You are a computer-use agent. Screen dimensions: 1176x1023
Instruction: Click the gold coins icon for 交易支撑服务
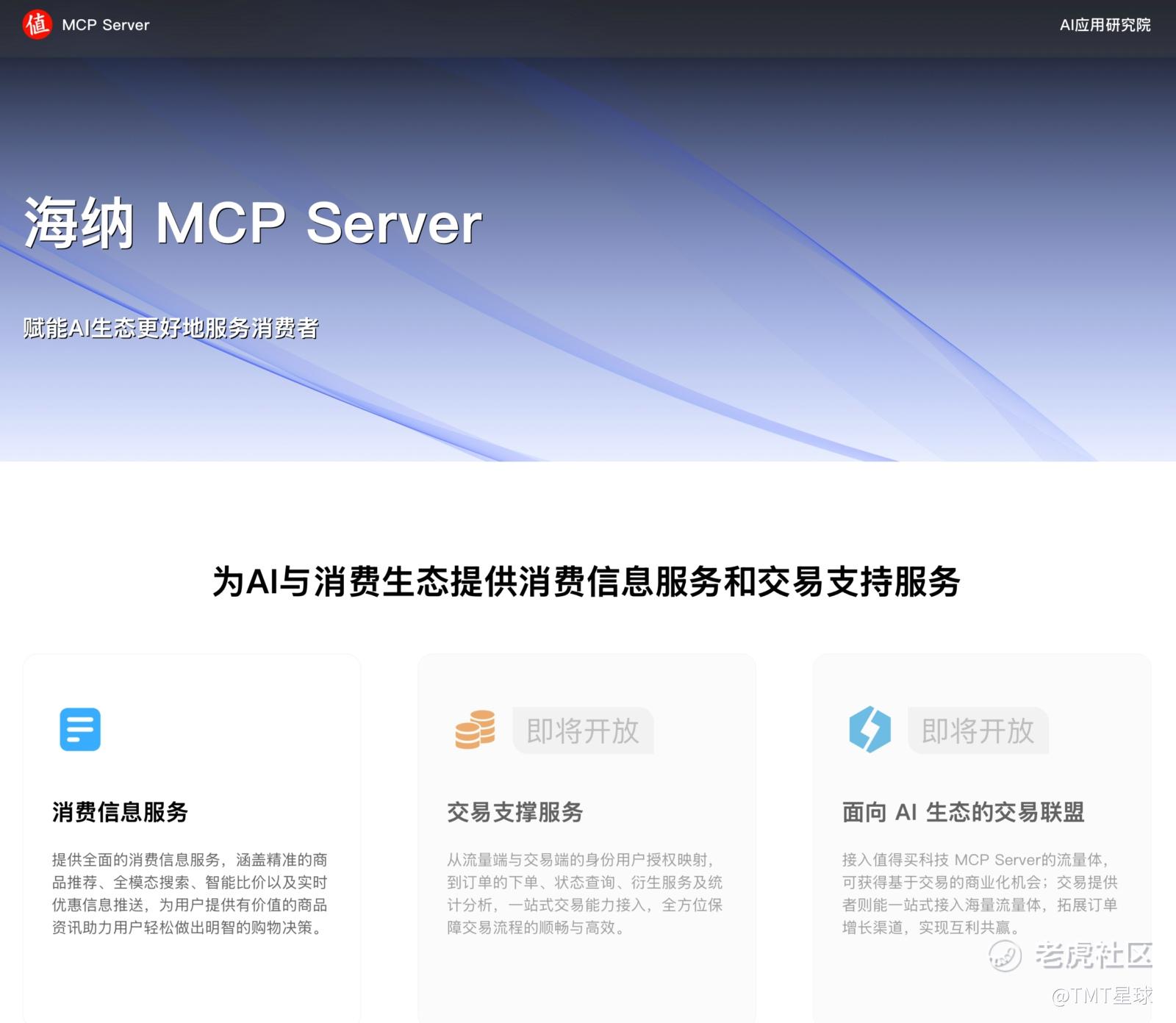click(475, 729)
